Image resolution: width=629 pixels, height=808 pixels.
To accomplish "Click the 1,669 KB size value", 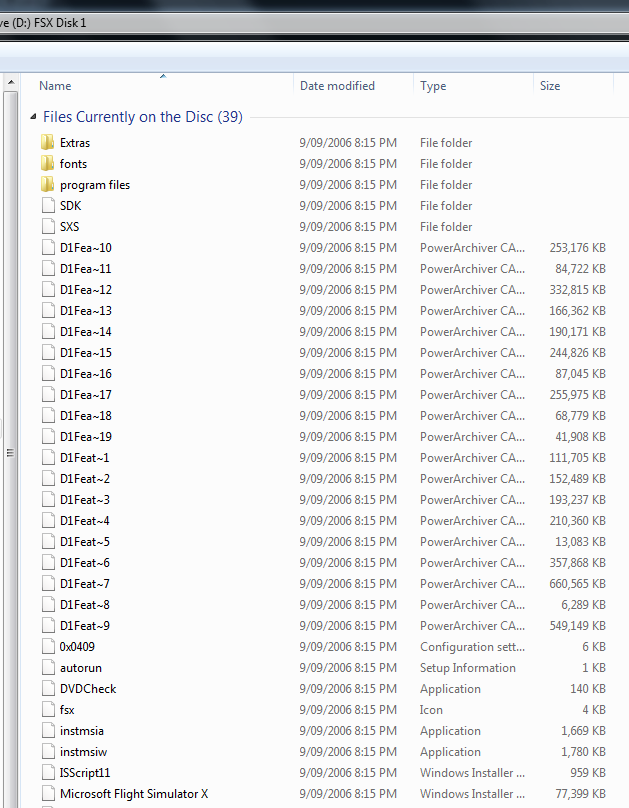I will pos(583,731).
